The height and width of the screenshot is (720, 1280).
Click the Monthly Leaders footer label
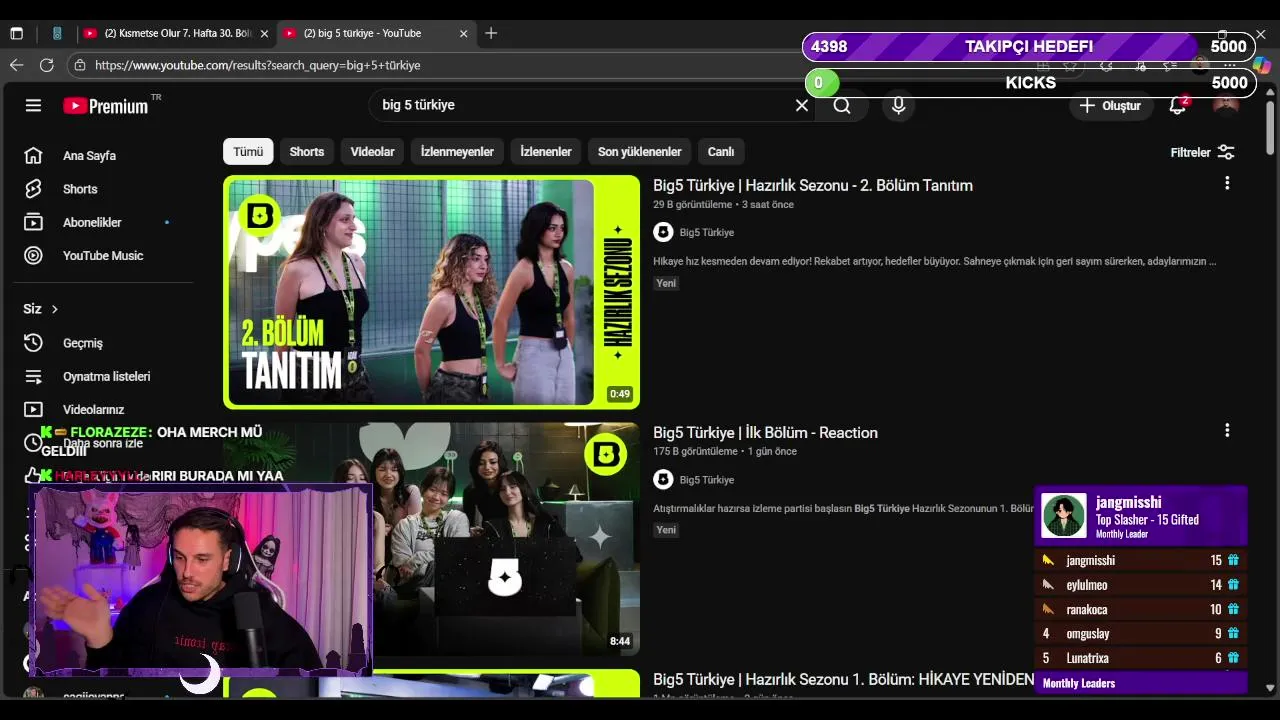(1079, 683)
